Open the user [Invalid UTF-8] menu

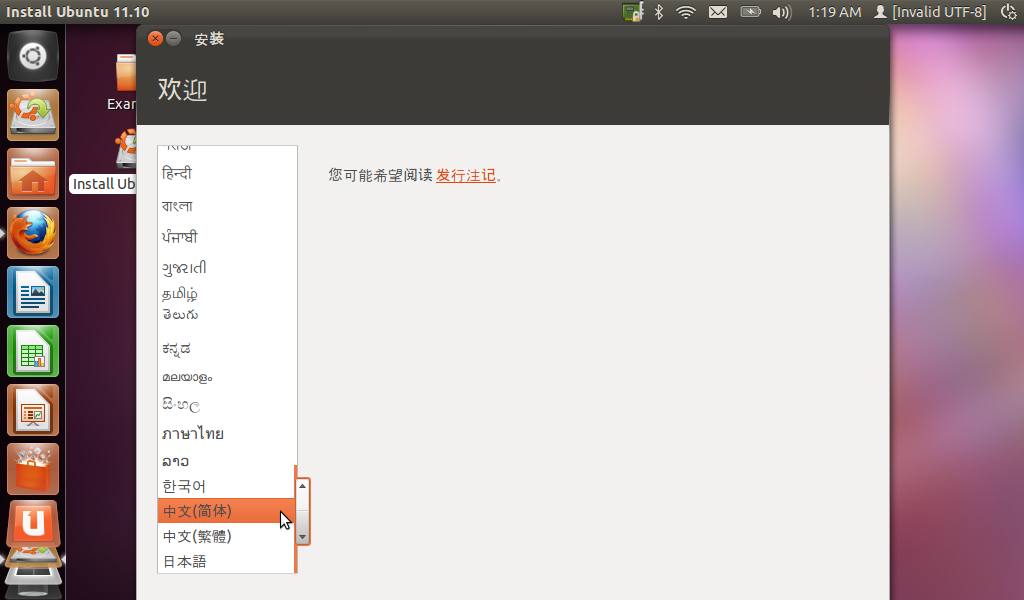930,12
